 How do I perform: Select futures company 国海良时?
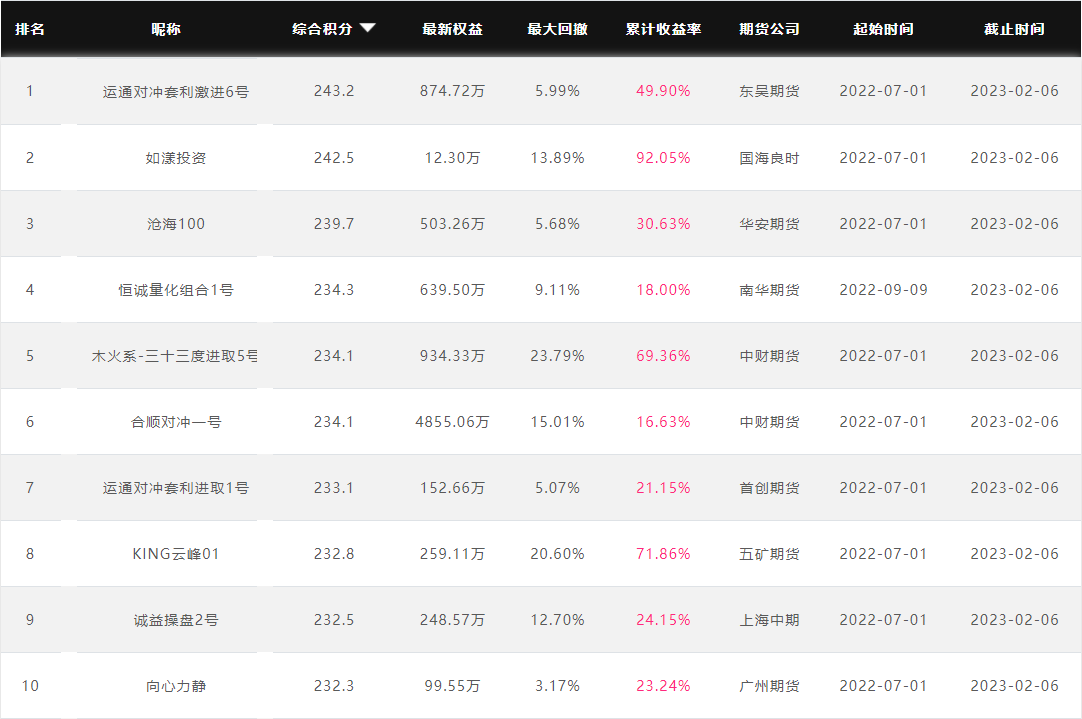point(769,158)
